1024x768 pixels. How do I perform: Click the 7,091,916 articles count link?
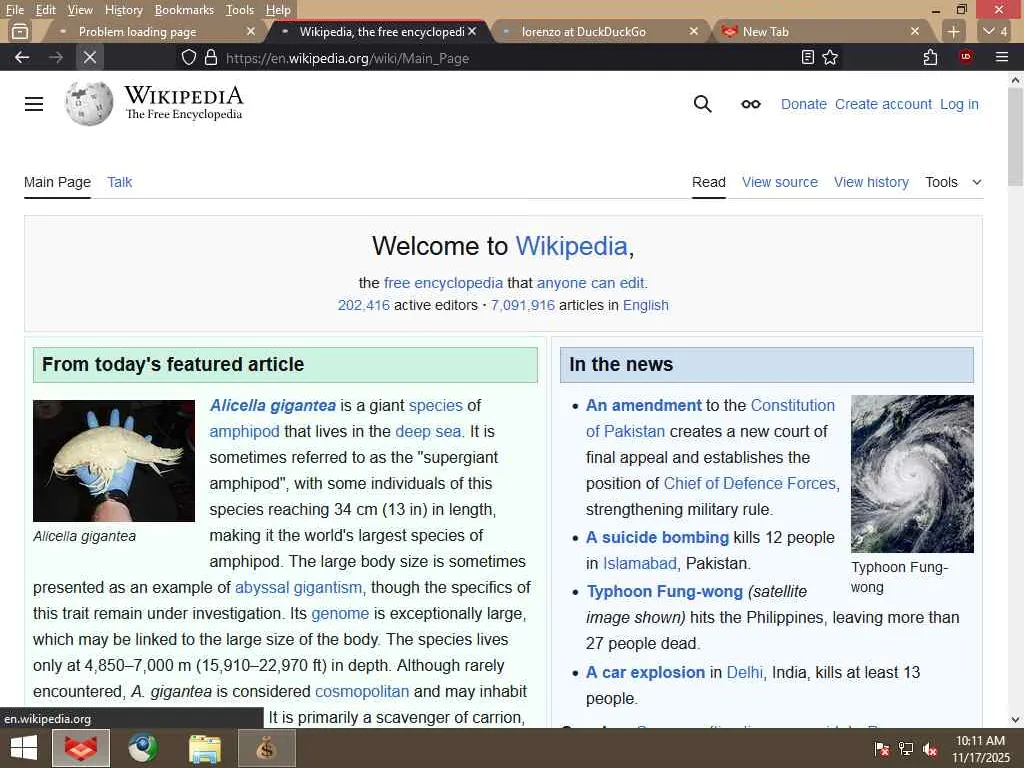(522, 305)
